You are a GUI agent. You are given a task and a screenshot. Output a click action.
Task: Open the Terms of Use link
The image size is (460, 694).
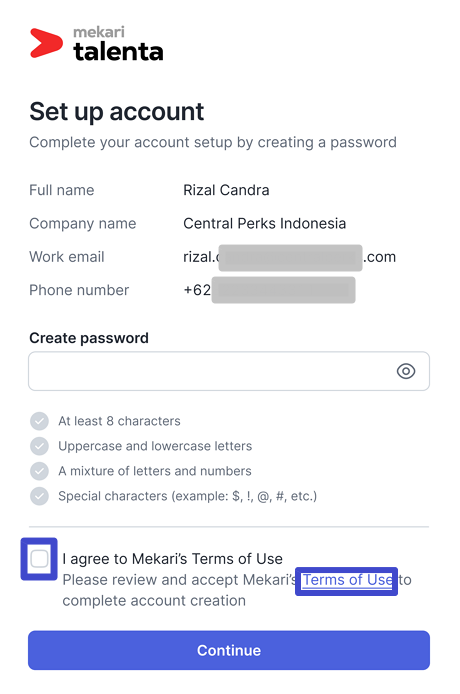click(347, 580)
